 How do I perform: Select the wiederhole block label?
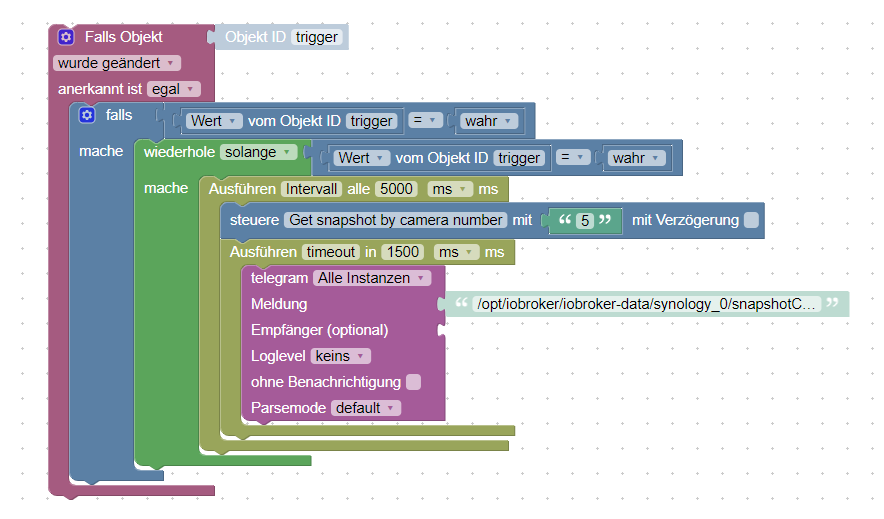click(179, 152)
